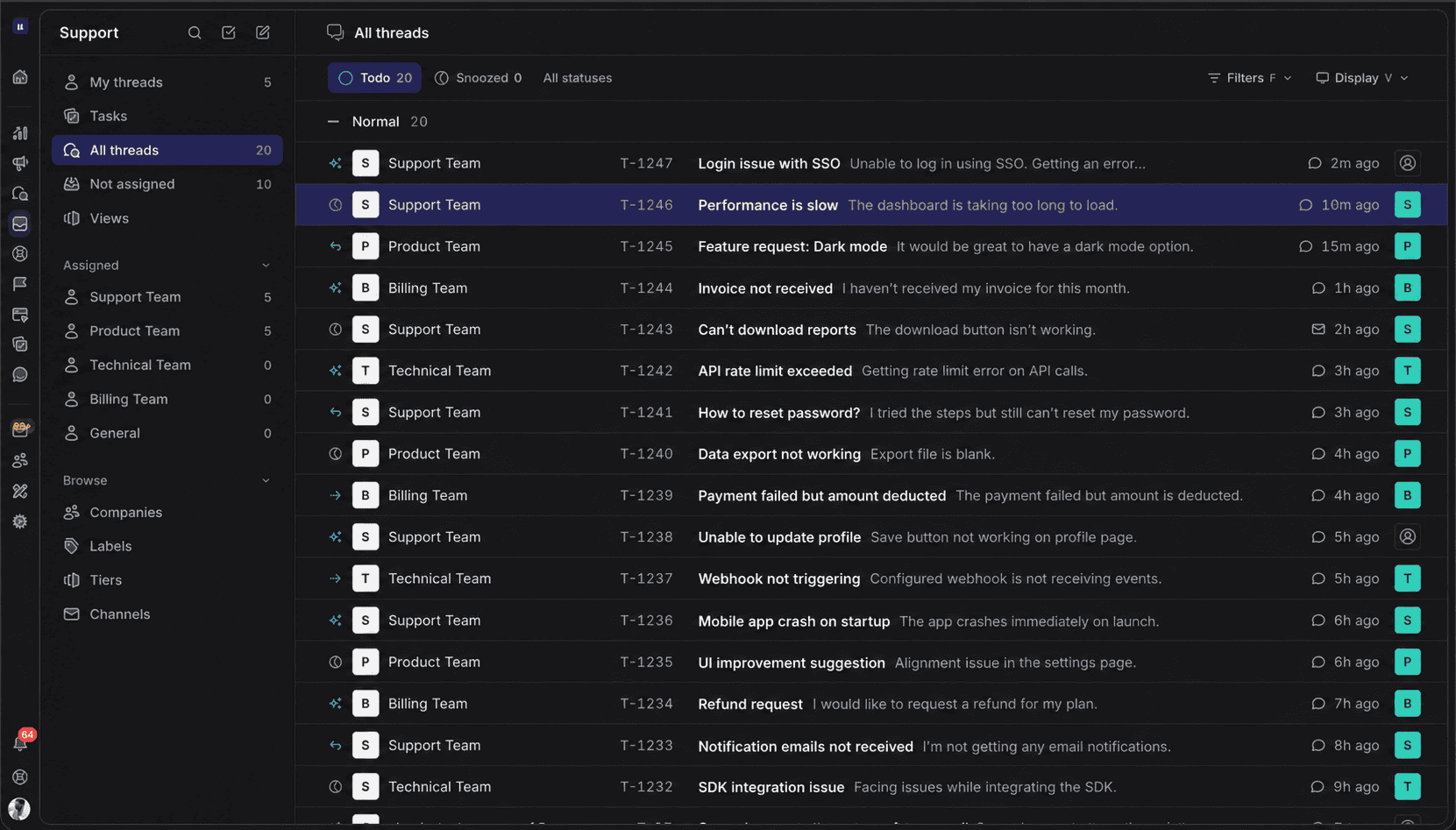This screenshot has height=830, width=1456.
Task: Open Not assigned in sidebar
Action: click(167, 184)
